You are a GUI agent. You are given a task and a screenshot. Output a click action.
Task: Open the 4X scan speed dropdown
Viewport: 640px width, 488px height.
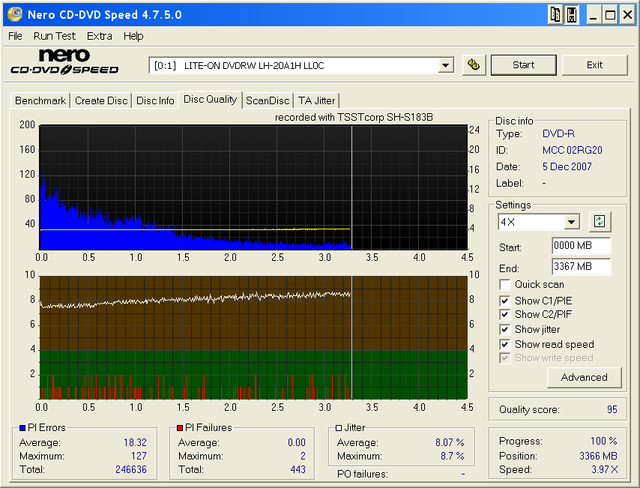pyautogui.click(x=571, y=222)
